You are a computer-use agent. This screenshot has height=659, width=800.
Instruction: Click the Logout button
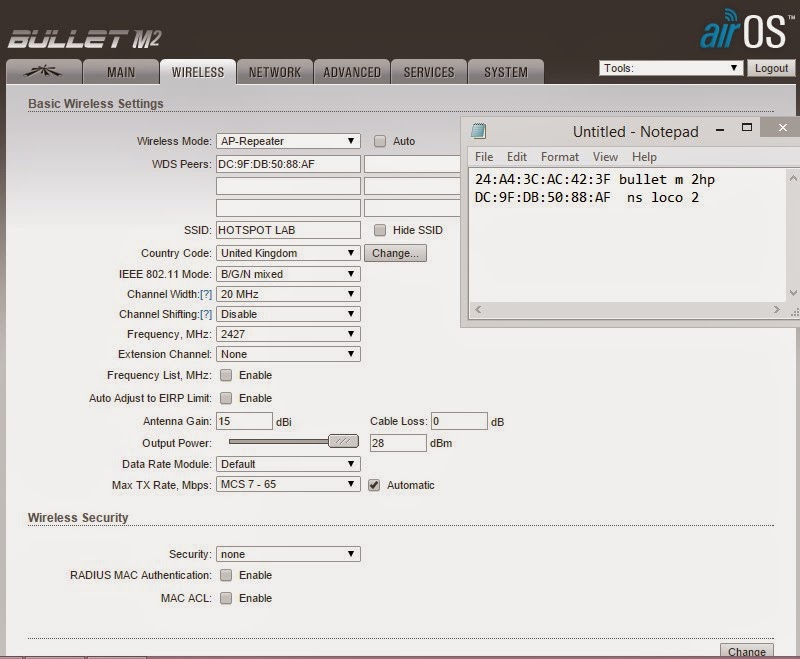point(771,68)
